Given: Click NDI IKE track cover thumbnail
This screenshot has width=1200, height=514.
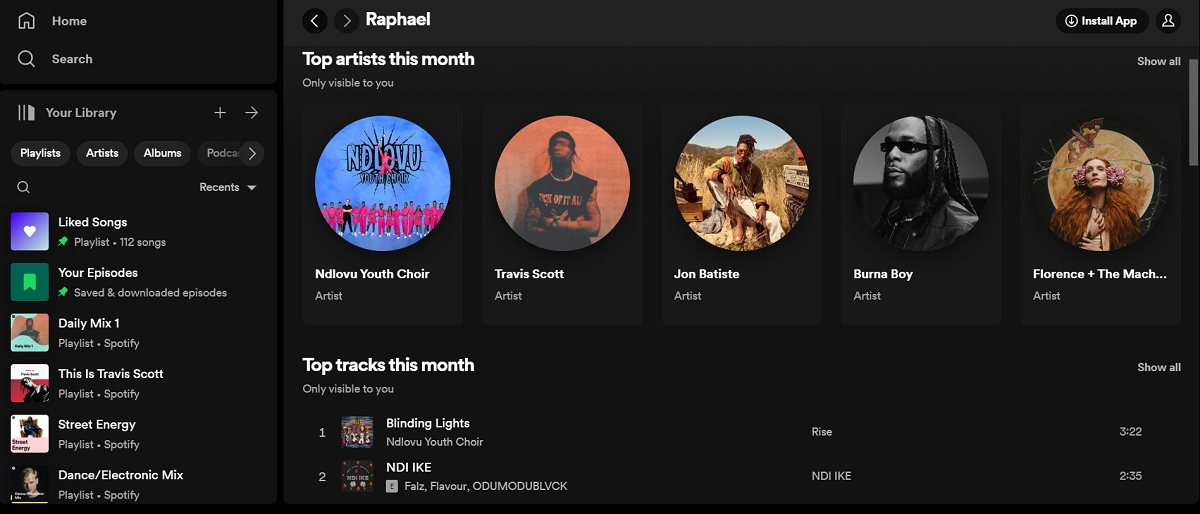Looking at the screenshot, I should 357,476.
